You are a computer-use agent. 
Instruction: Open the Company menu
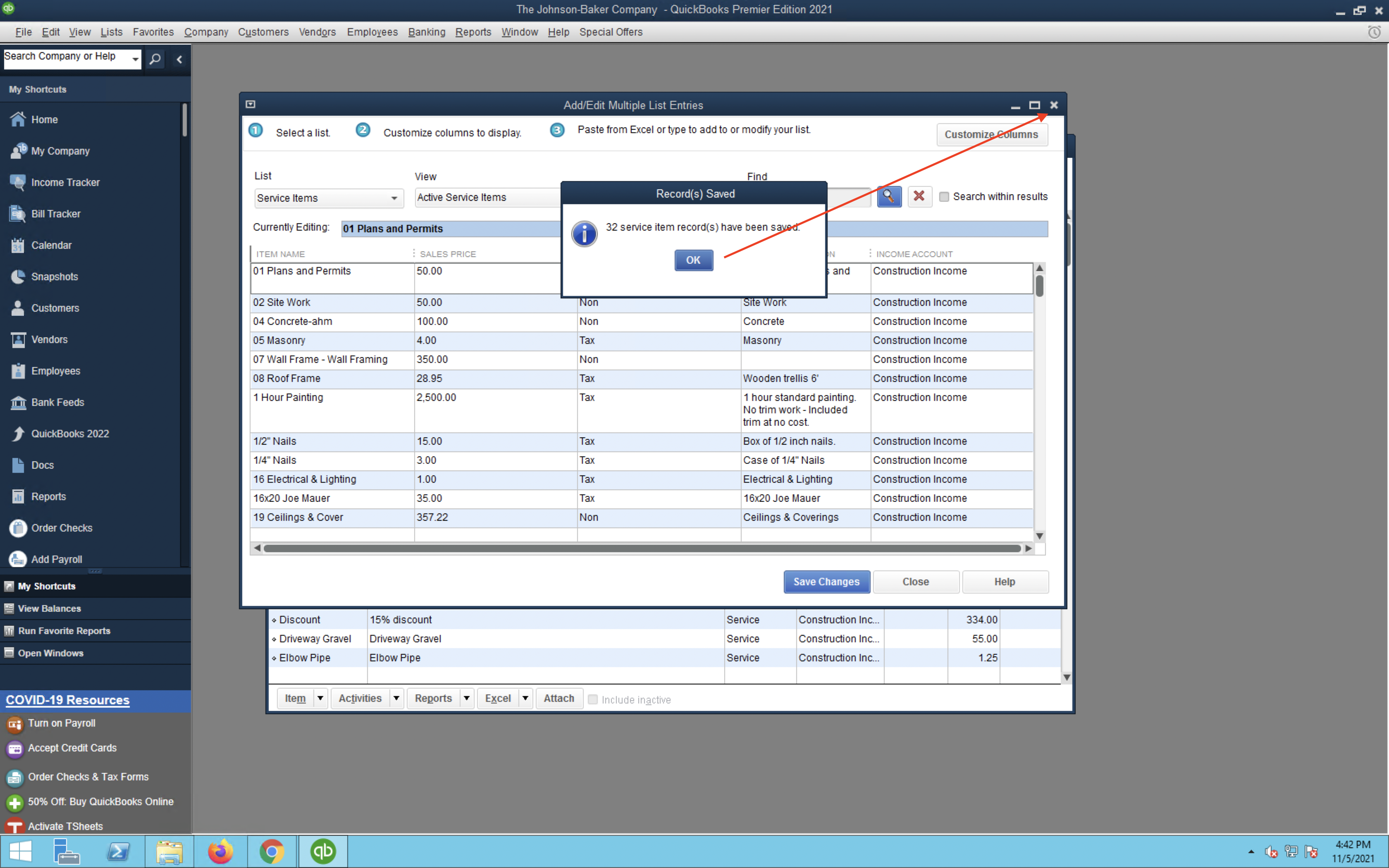pyautogui.click(x=206, y=32)
